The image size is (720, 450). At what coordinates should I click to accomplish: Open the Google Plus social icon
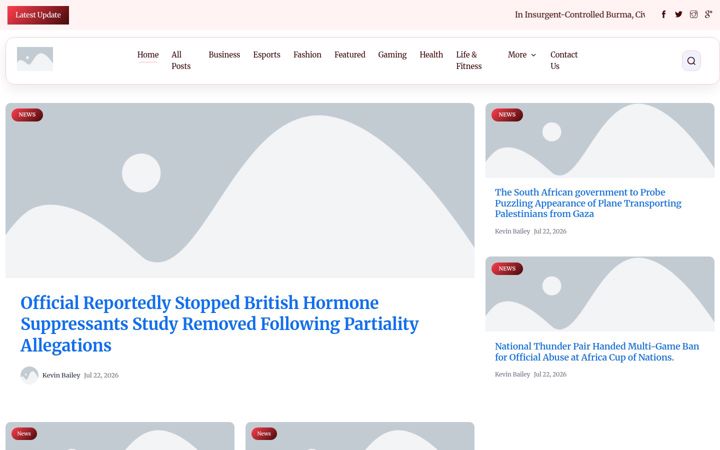coord(709,15)
